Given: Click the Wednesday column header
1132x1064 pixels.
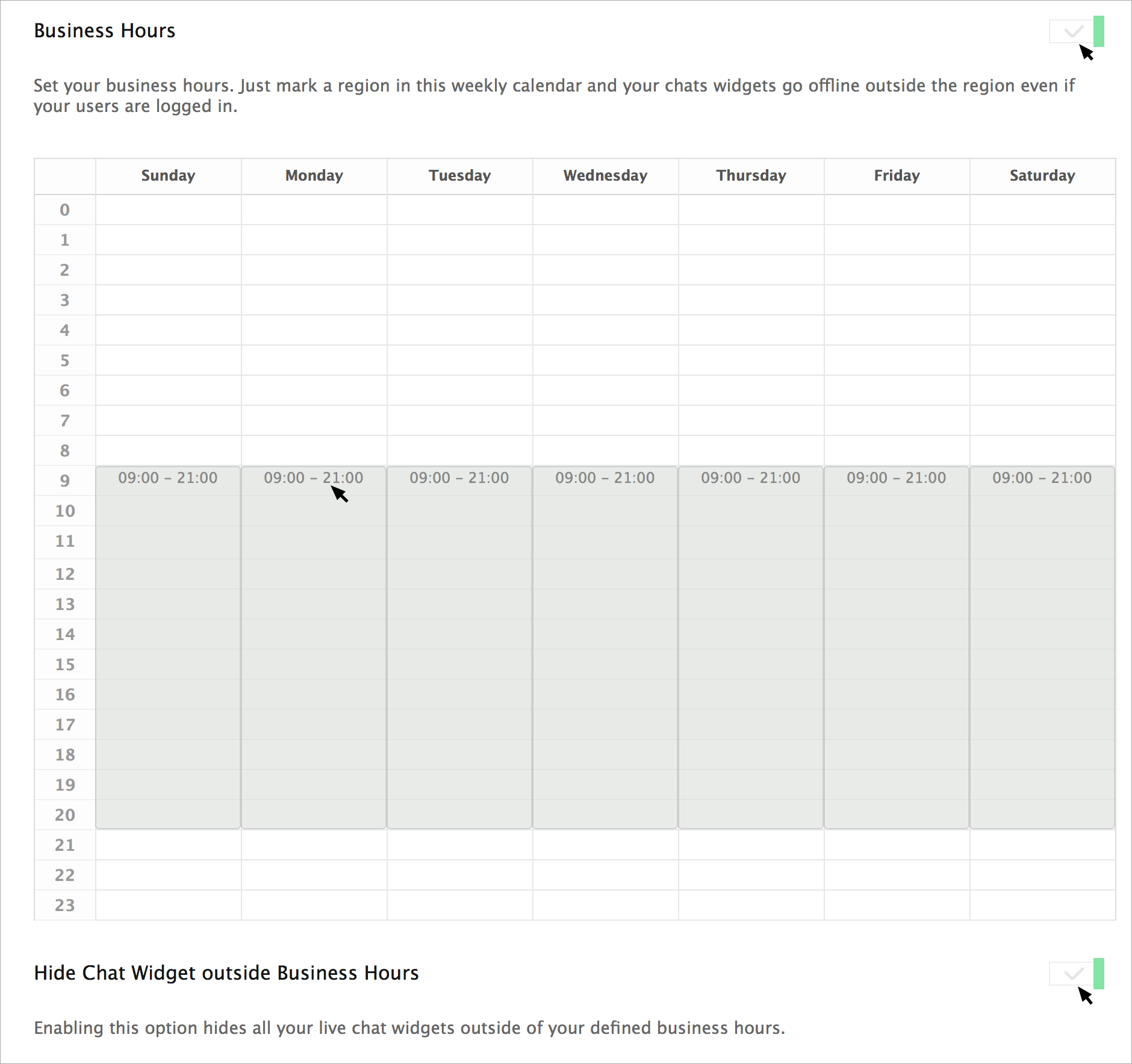Looking at the screenshot, I should pyautogui.click(x=605, y=176).
